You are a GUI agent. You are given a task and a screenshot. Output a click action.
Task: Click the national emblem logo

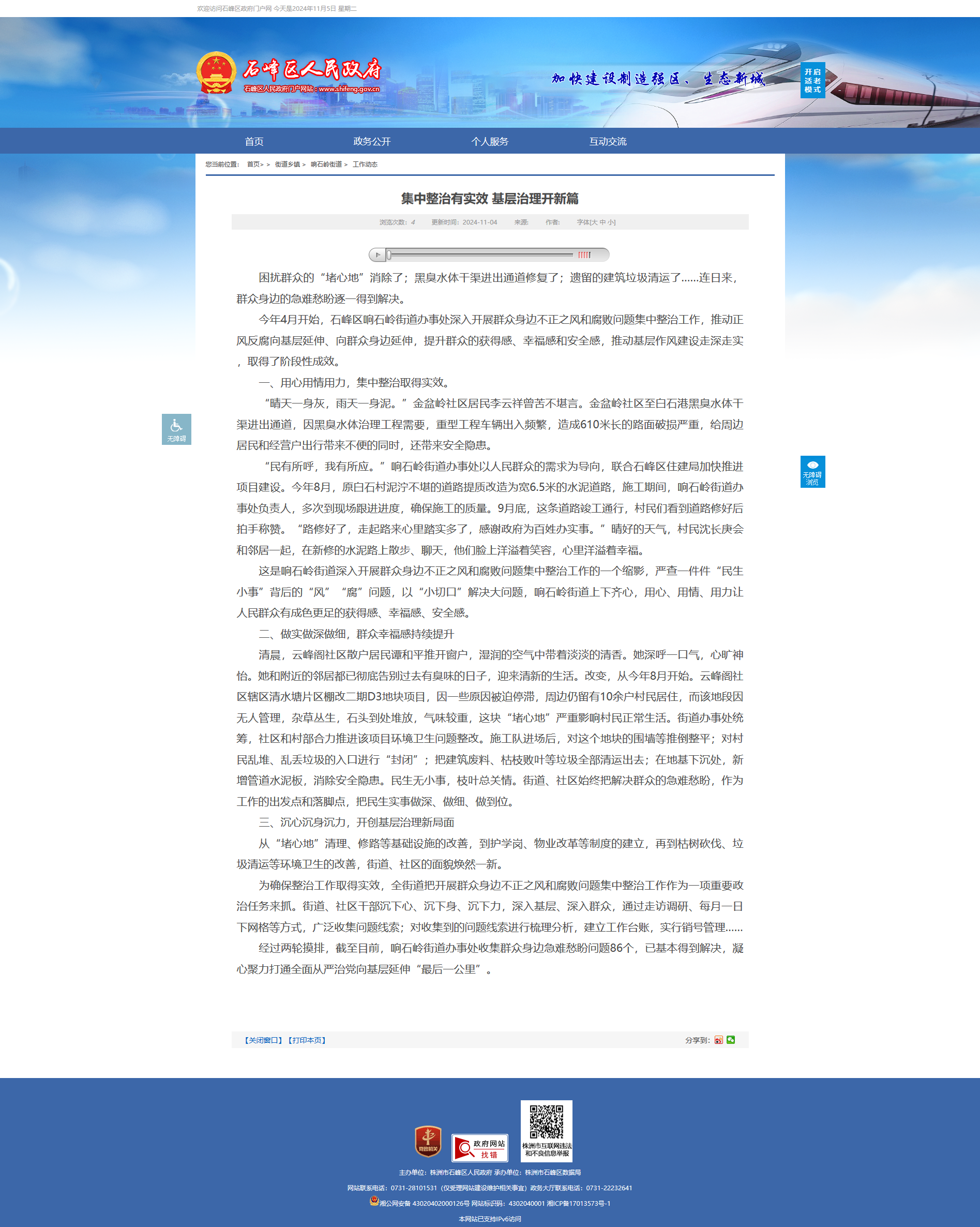pyautogui.click(x=216, y=73)
